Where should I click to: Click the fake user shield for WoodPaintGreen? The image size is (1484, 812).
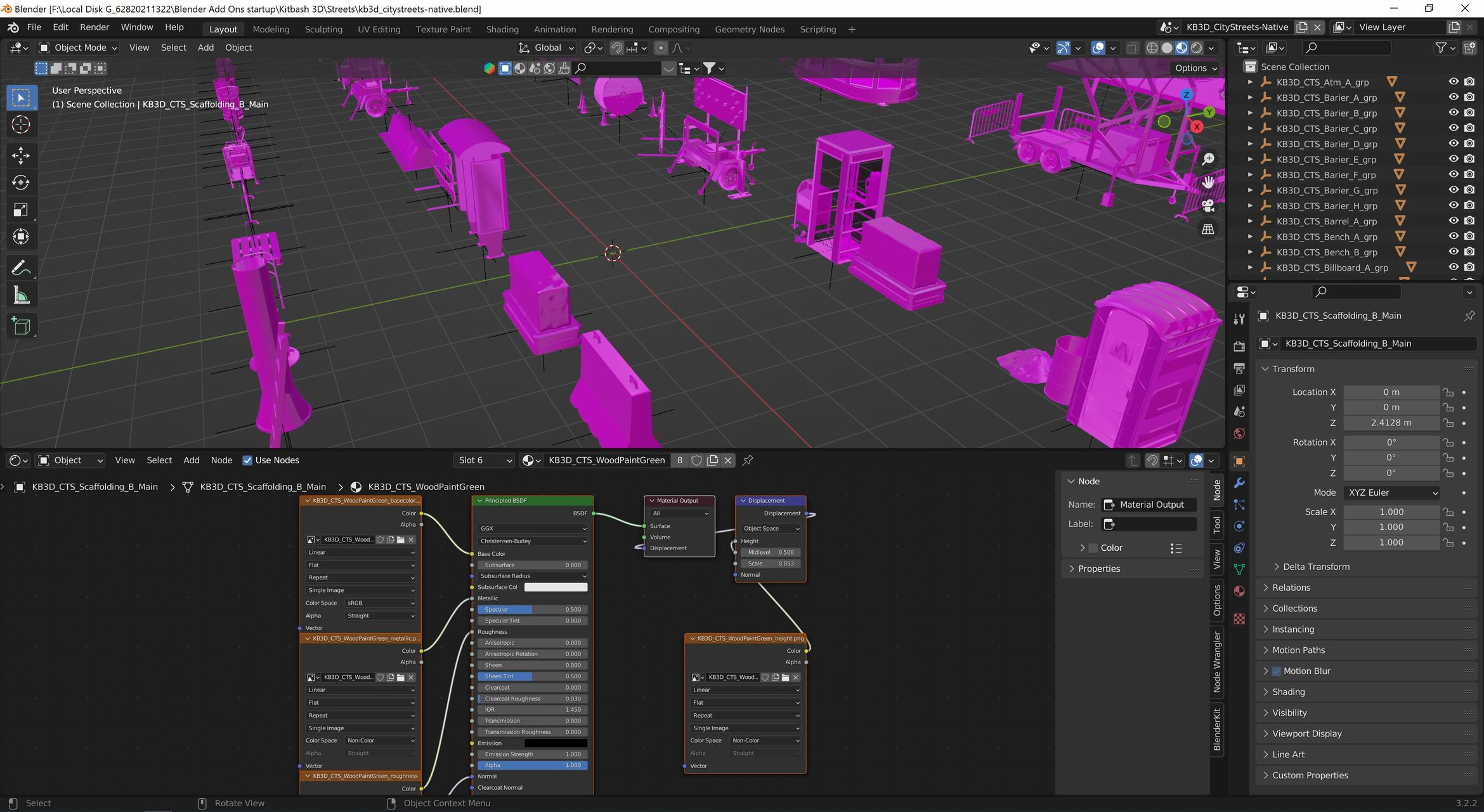pos(696,460)
